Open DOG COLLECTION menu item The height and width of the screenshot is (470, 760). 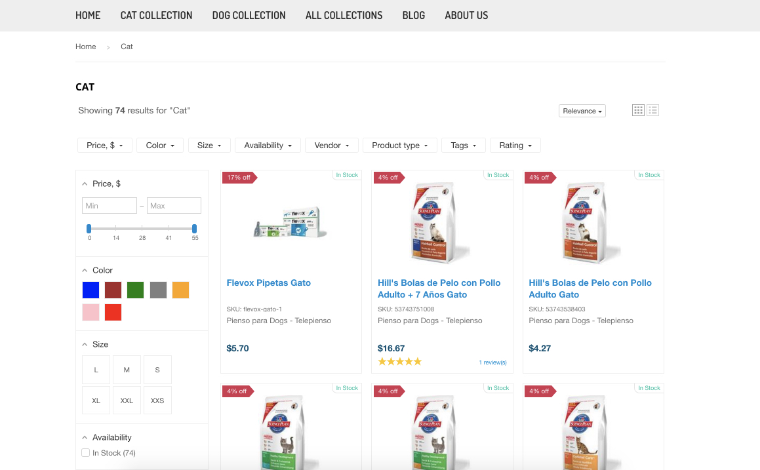249,16
